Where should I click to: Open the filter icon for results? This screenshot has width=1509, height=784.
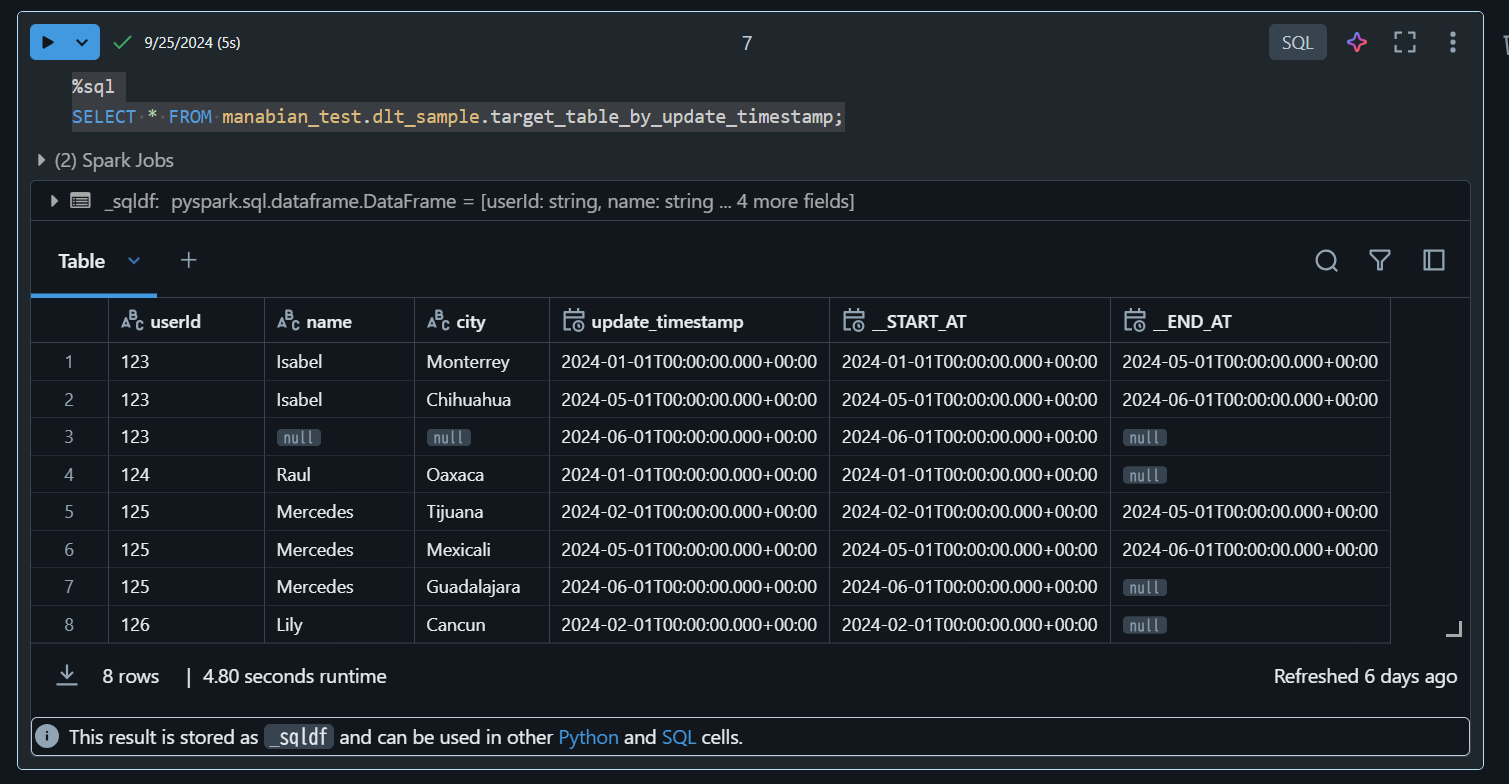coord(1380,261)
